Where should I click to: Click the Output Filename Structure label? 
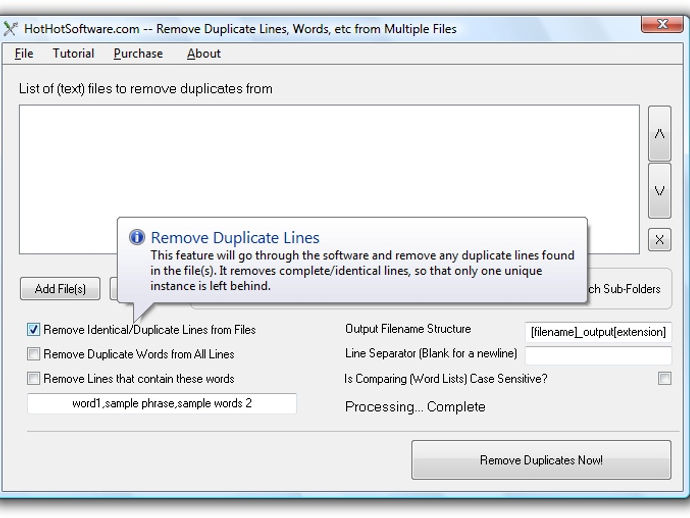(408, 329)
